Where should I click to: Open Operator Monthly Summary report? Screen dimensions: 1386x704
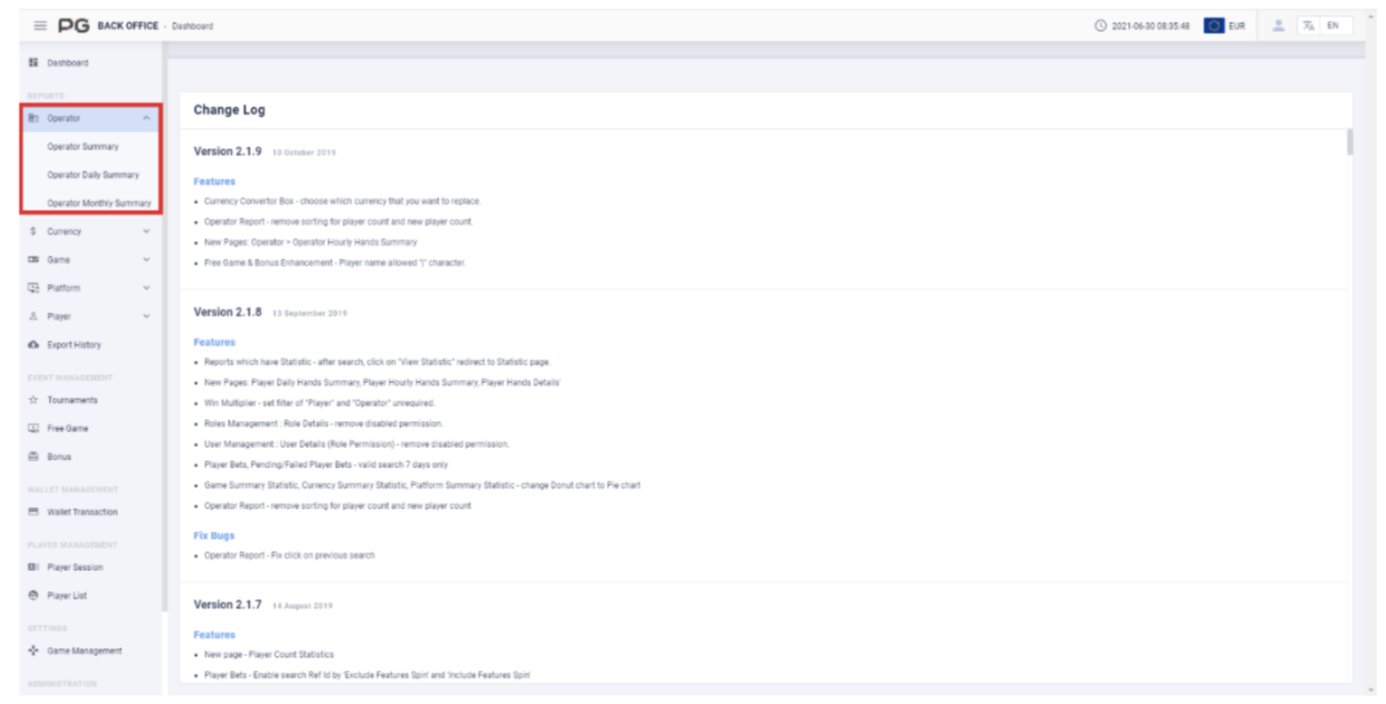pos(99,203)
